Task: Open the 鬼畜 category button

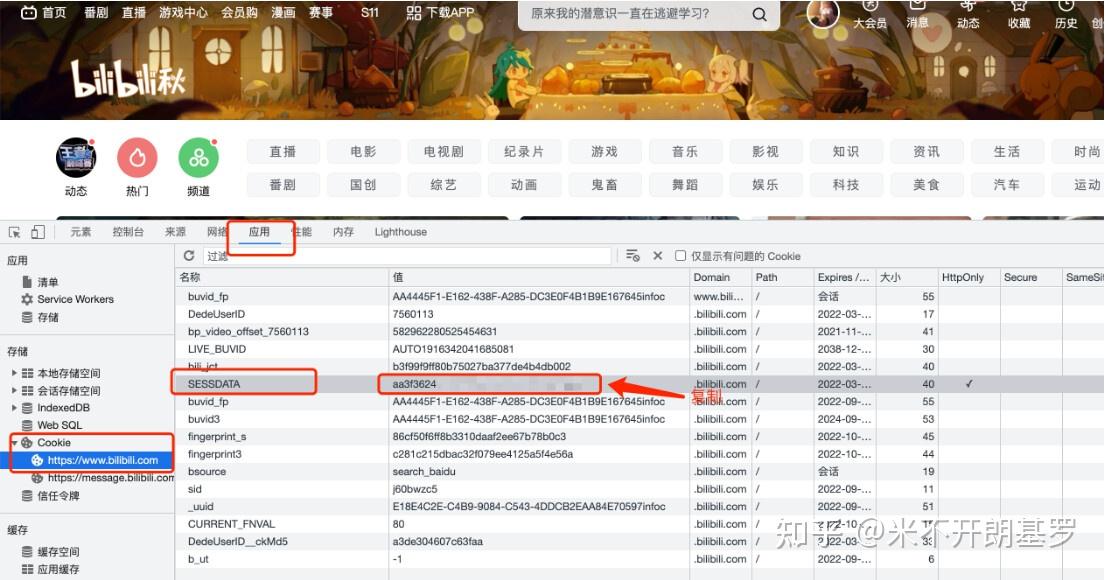Action: click(605, 184)
